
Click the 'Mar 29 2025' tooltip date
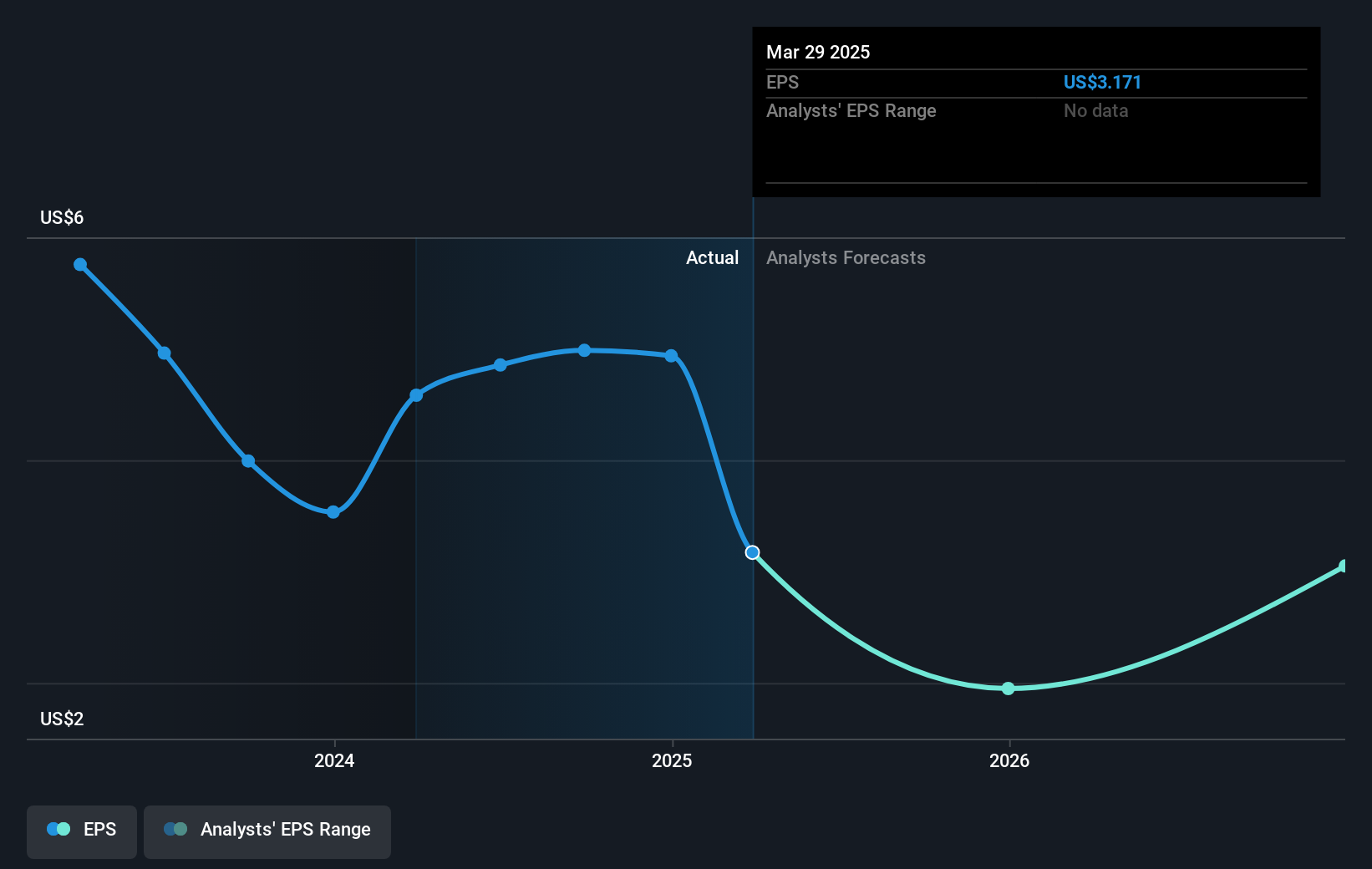coord(818,52)
